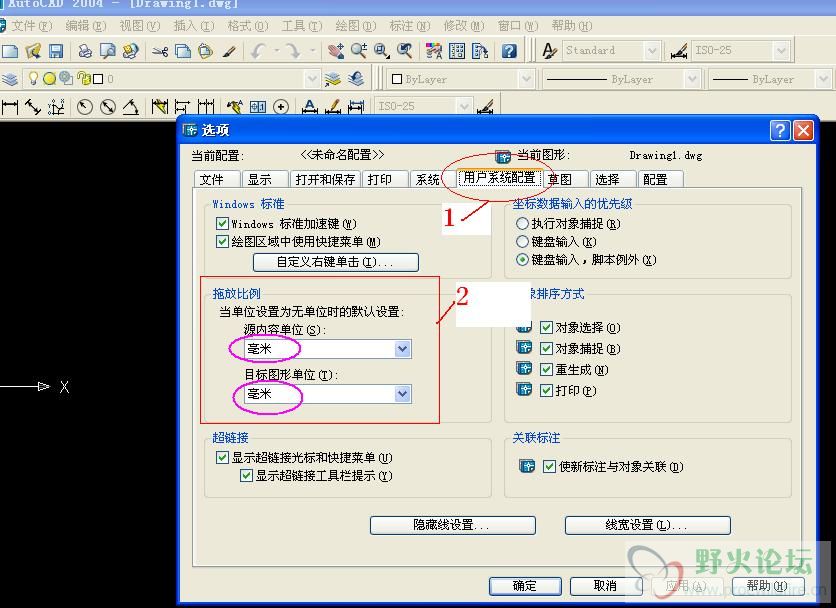Open the 工具(T) menu
The width and height of the screenshot is (836, 608).
(x=302, y=26)
